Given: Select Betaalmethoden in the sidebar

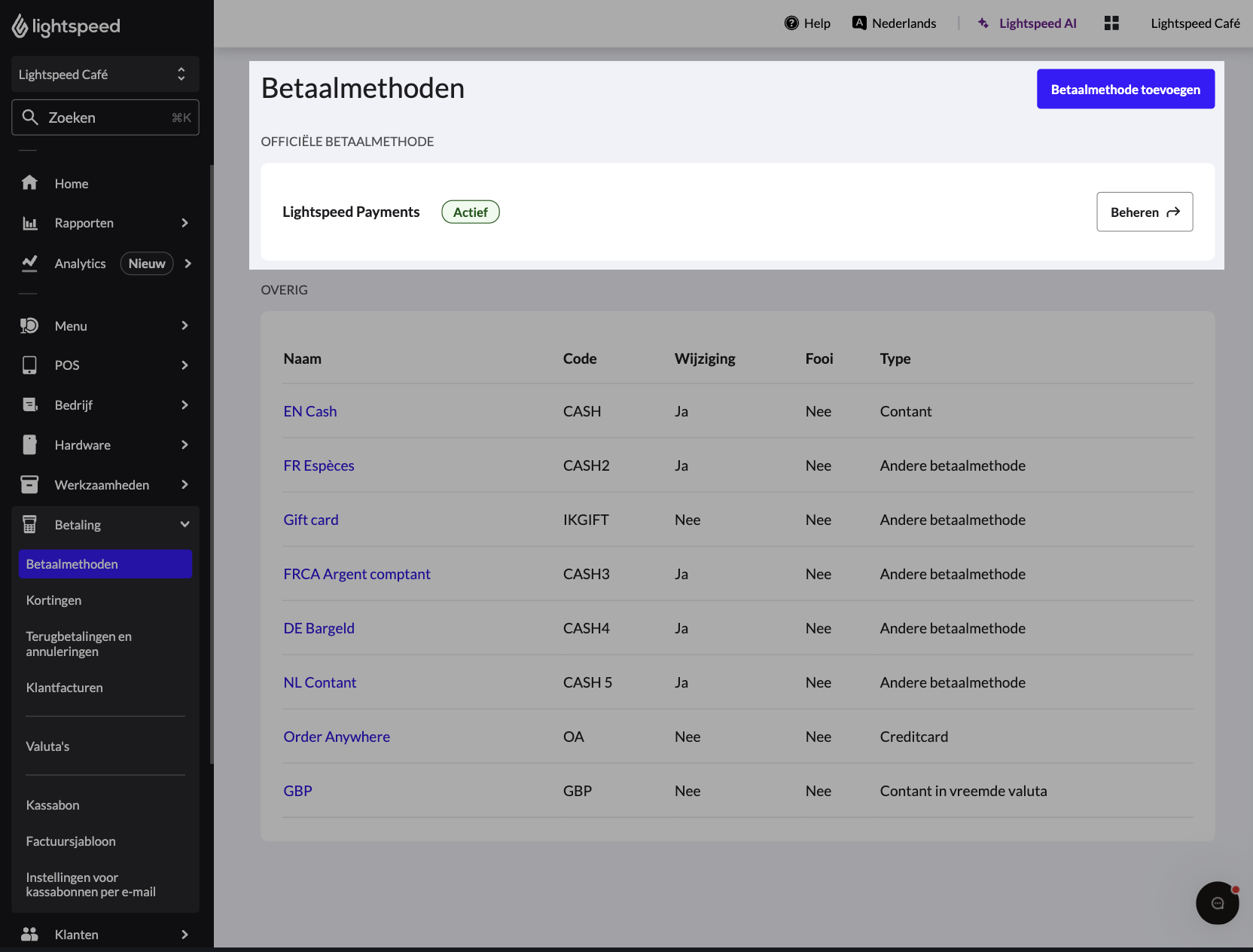Looking at the screenshot, I should [x=105, y=564].
